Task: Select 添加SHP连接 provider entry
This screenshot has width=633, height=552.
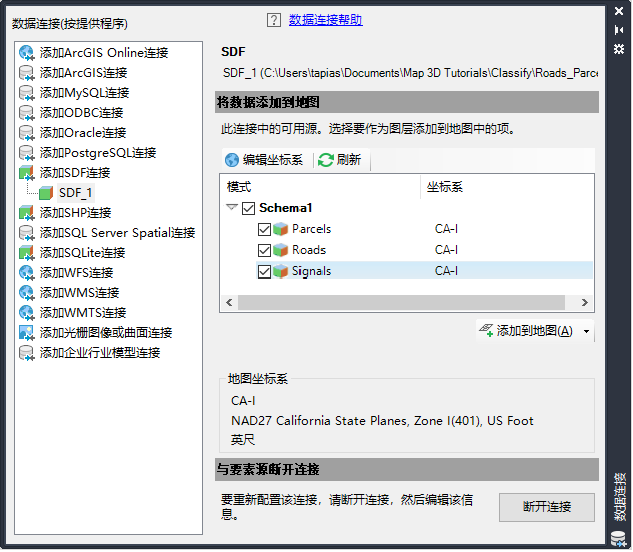Action: coord(75,213)
